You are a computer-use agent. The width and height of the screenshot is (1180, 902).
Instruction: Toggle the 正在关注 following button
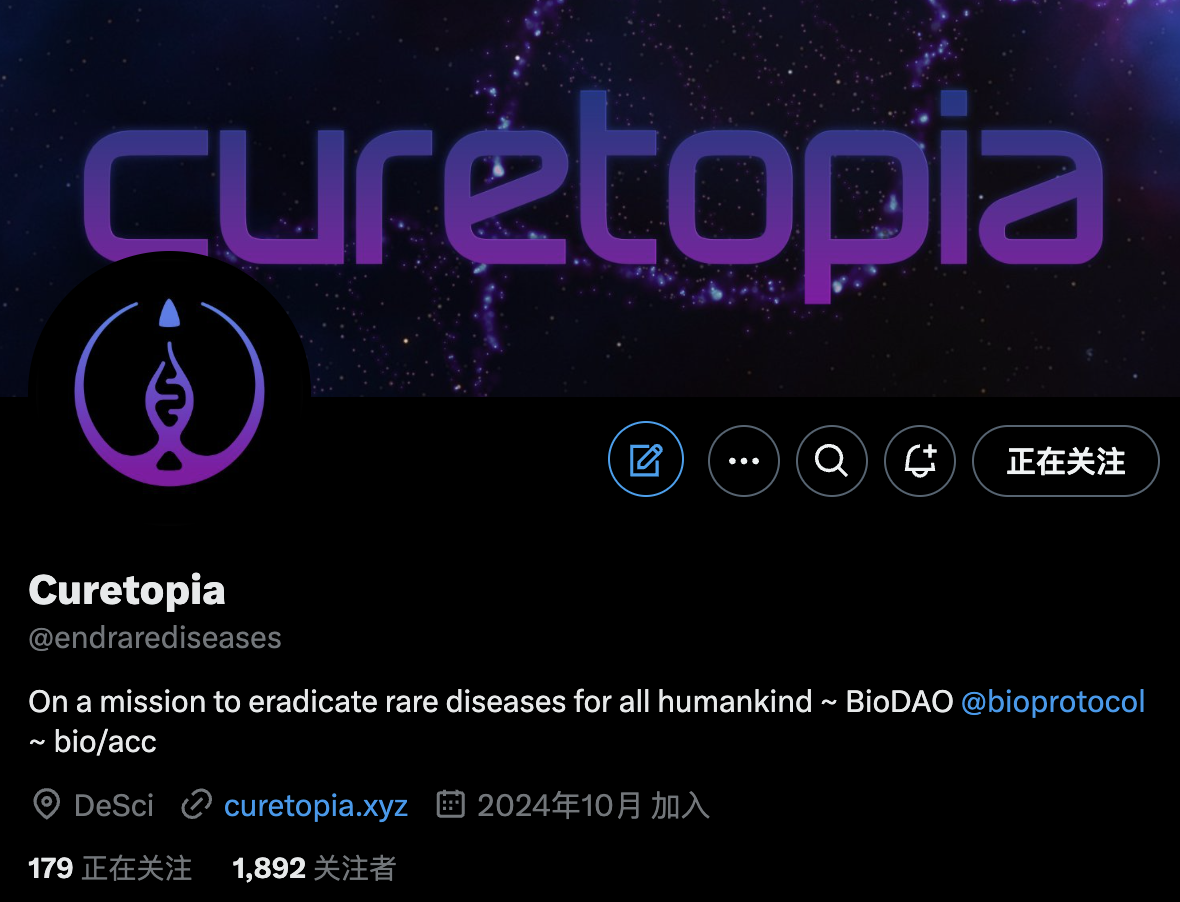coord(1066,461)
